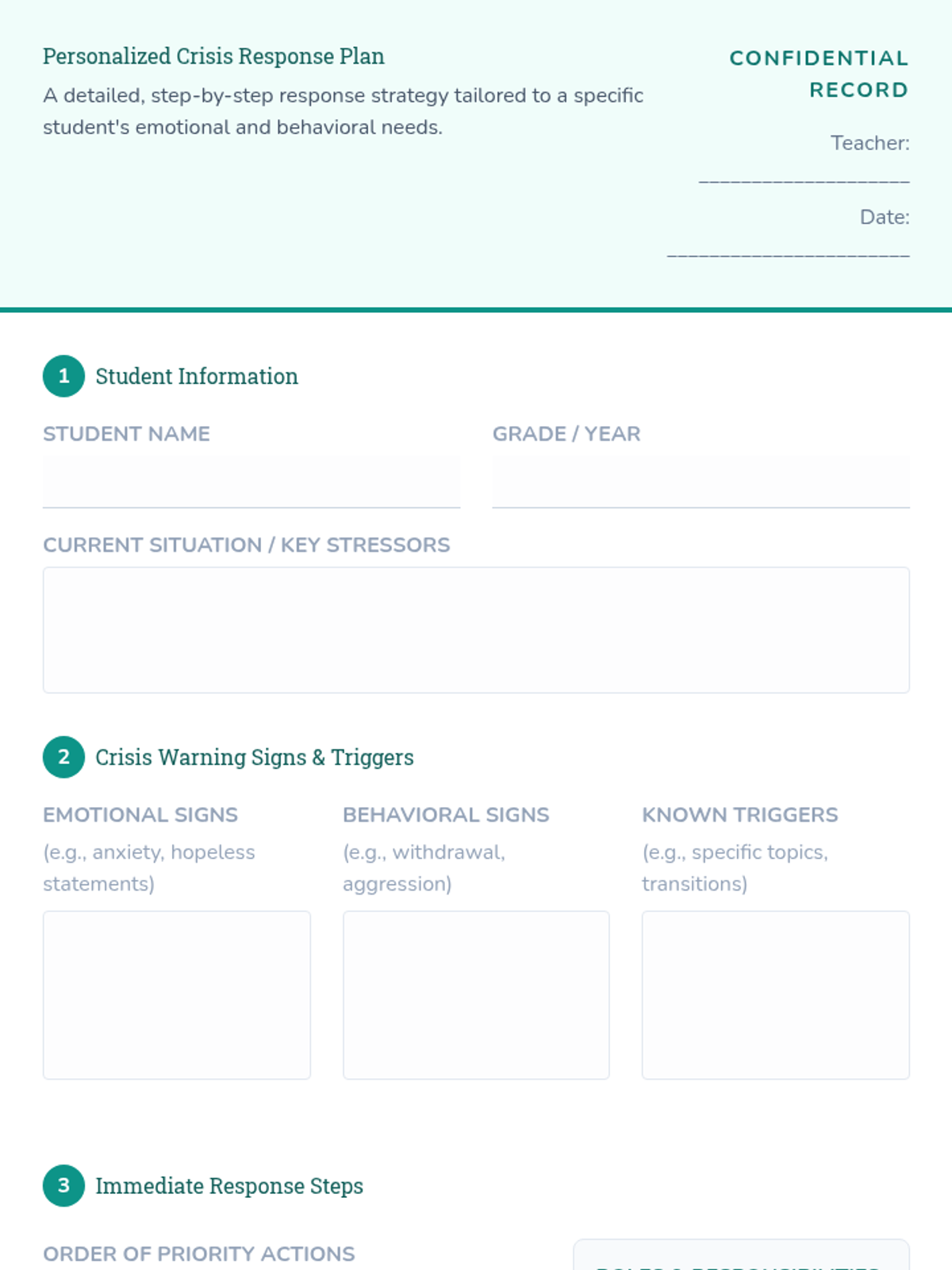
Task: Click the number 1 section badge
Action: 63,376
